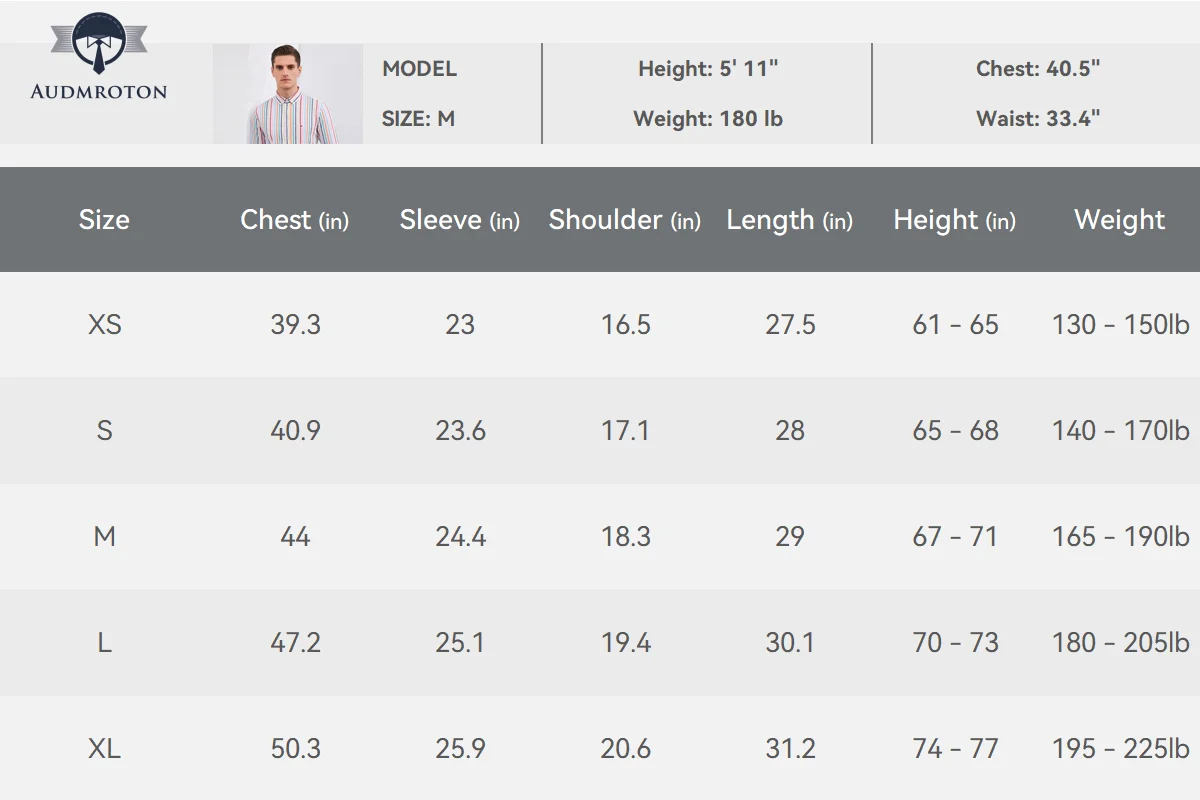Select the Size column header
Image resolution: width=1200 pixels, height=800 pixels.
(104, 220)
